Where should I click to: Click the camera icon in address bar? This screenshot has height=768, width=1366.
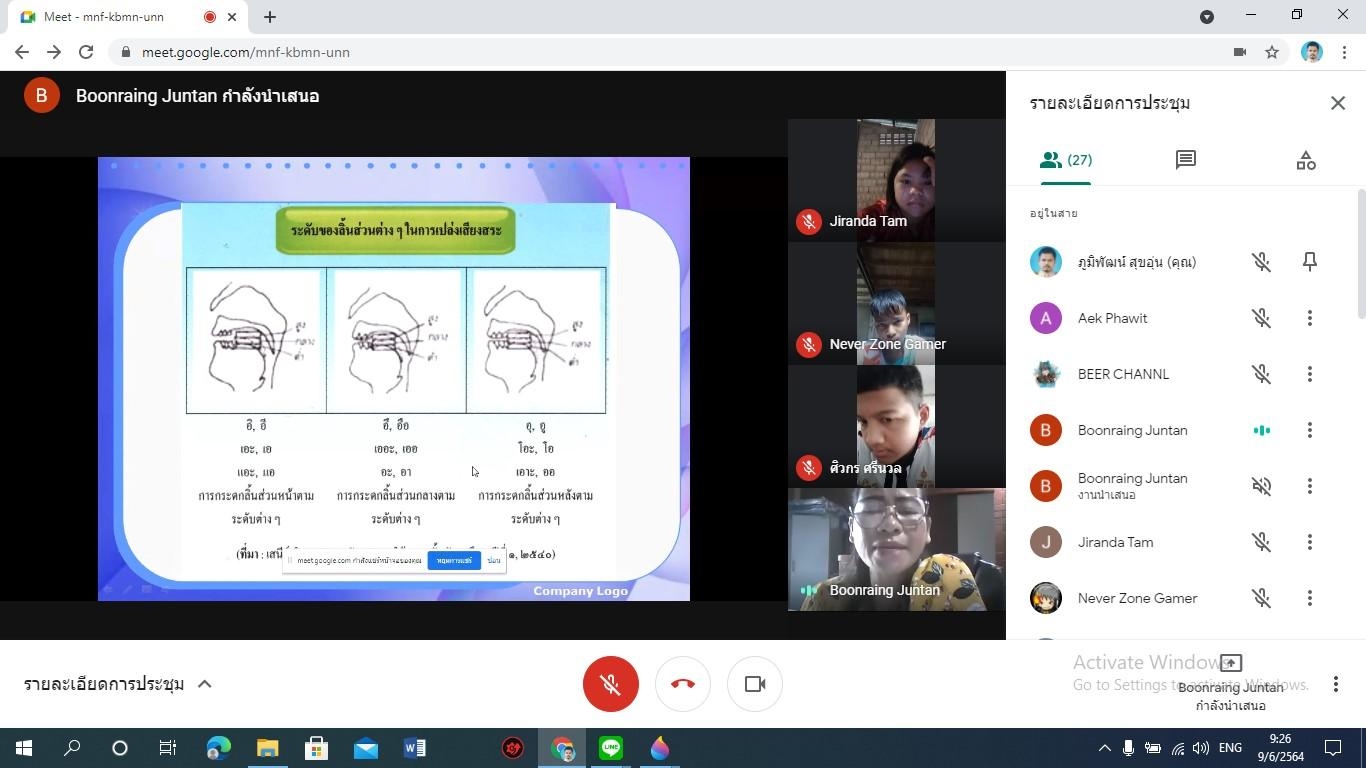(x=1239, y=52)
